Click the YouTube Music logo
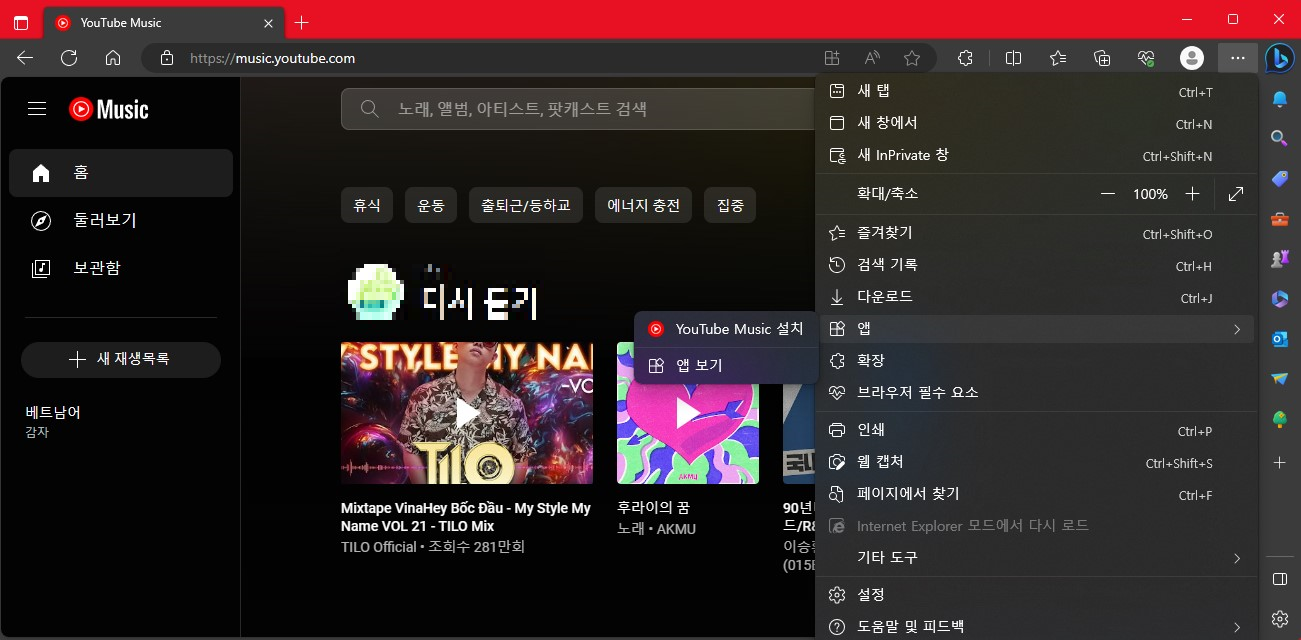 [x=109, y=108]
